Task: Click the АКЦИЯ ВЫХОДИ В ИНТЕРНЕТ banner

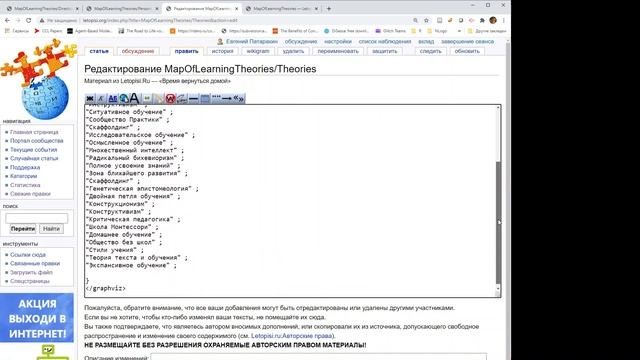Action: (x=37, y=318)
